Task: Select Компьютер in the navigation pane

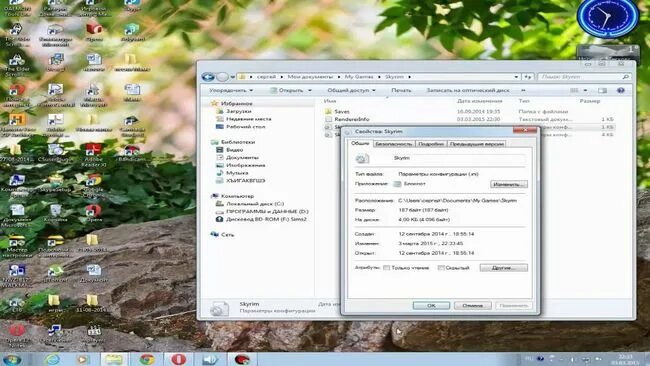Action: tap(237, 196)
